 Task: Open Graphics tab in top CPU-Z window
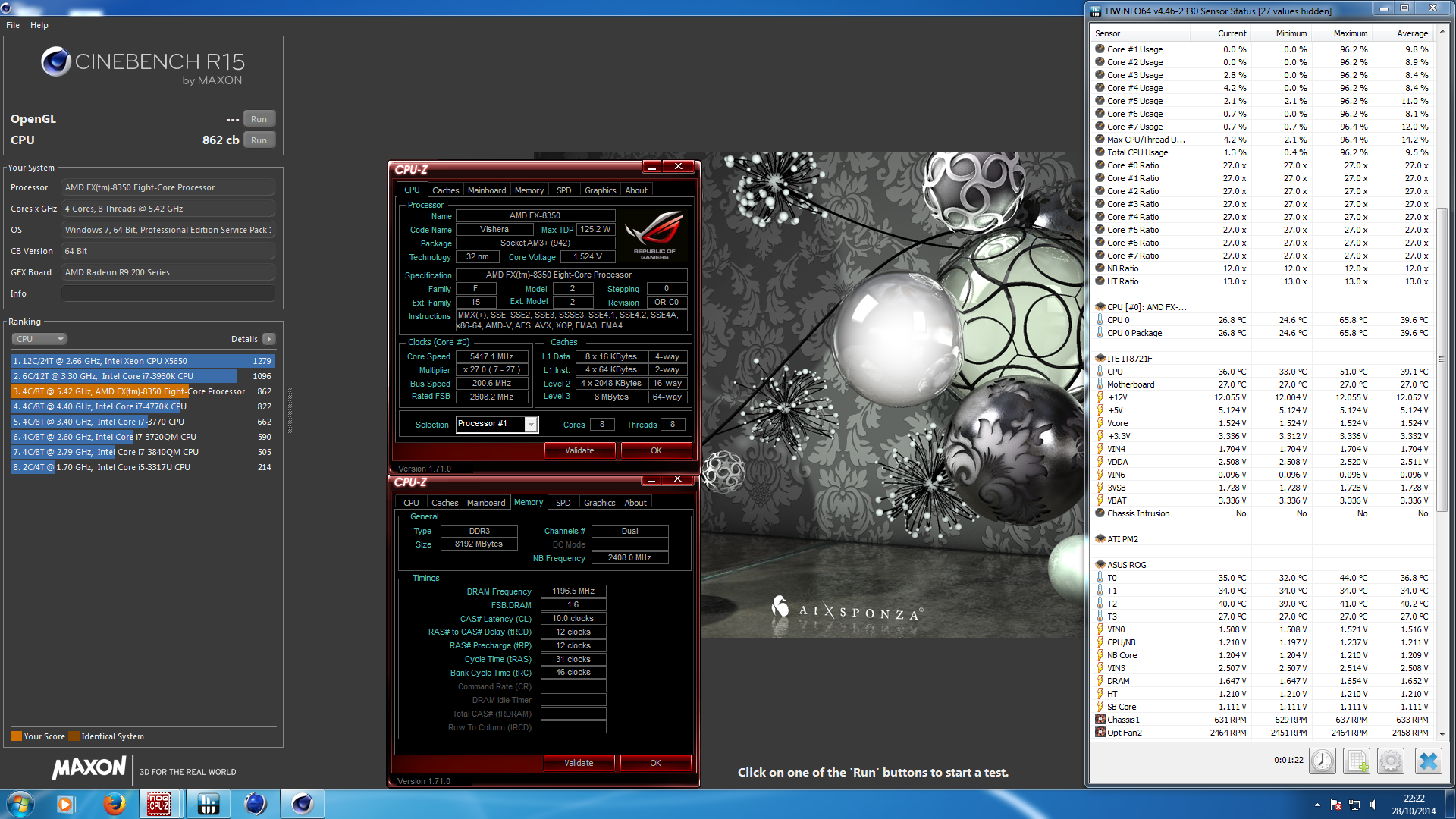pos(601,190)
